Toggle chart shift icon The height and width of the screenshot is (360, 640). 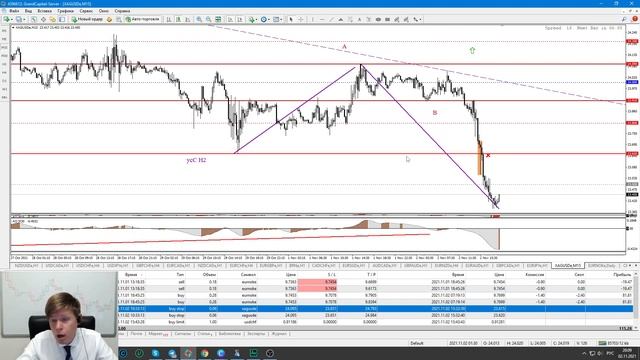pyautogui.click(x=240, y=19)
